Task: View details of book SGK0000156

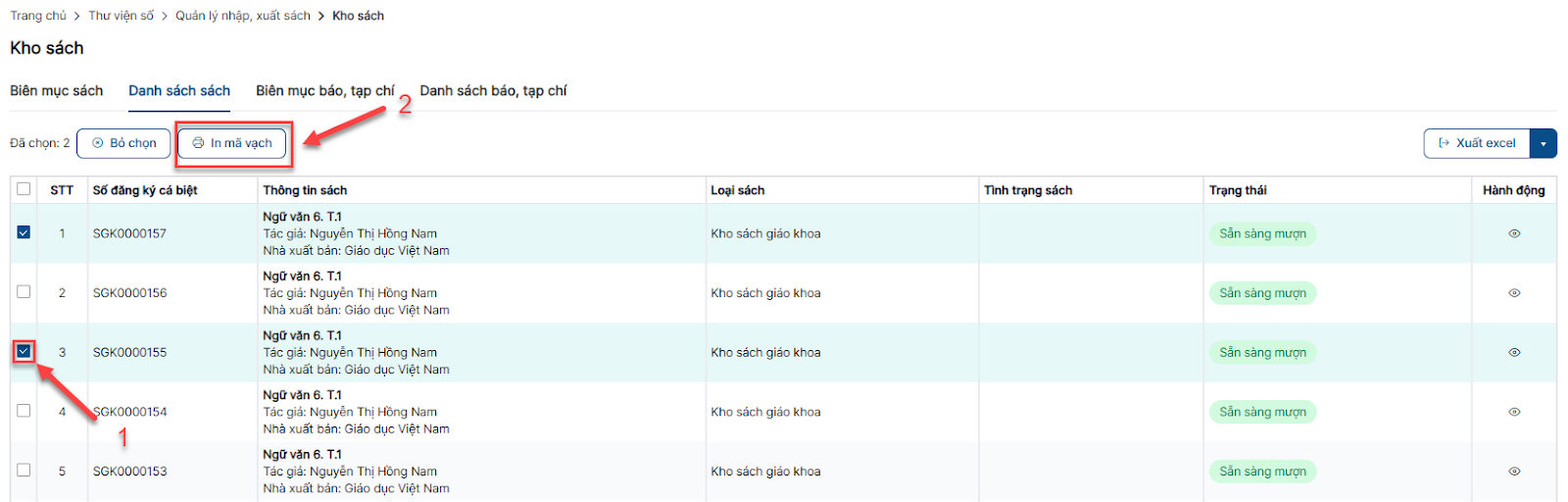Action: click(x=1513, y=293)
